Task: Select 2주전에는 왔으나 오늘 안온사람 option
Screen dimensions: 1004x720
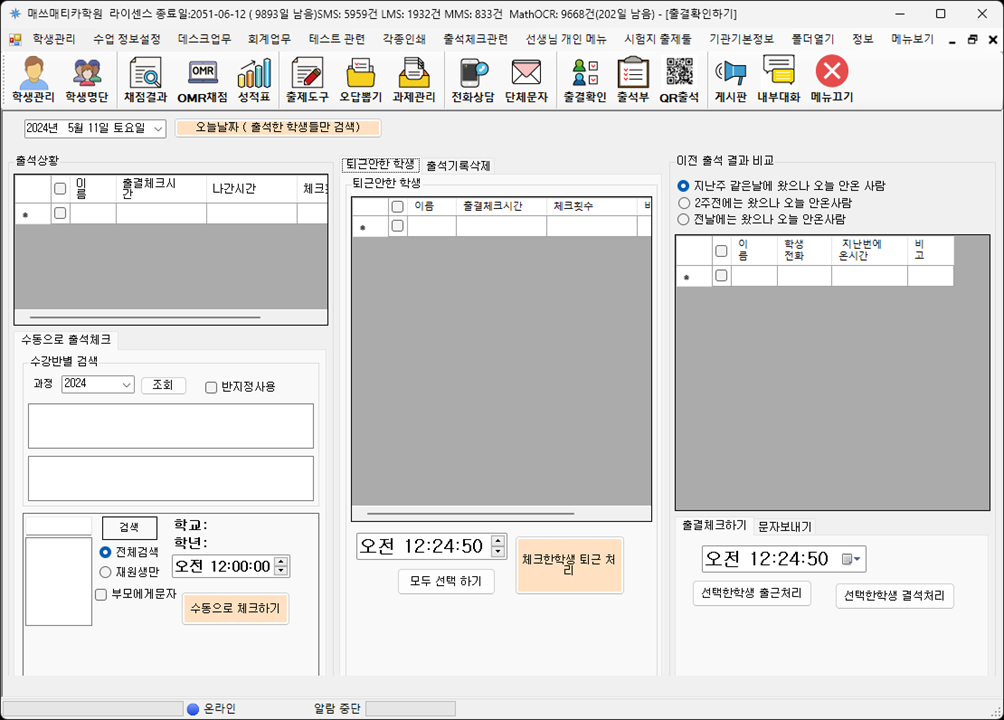Action: pyautogui.click(x=683, y=202)
